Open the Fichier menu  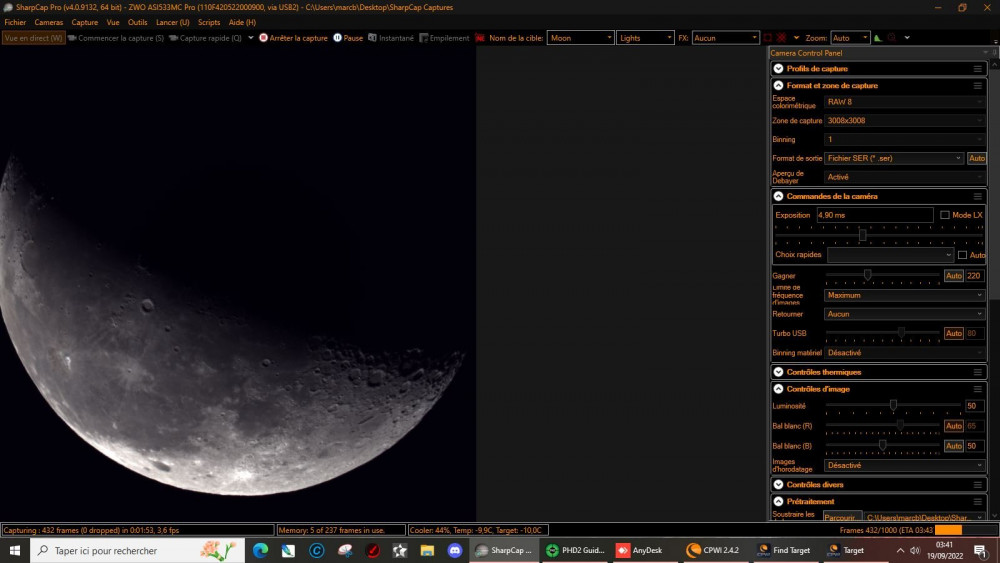pyautogui.click(x=15, y=22)
